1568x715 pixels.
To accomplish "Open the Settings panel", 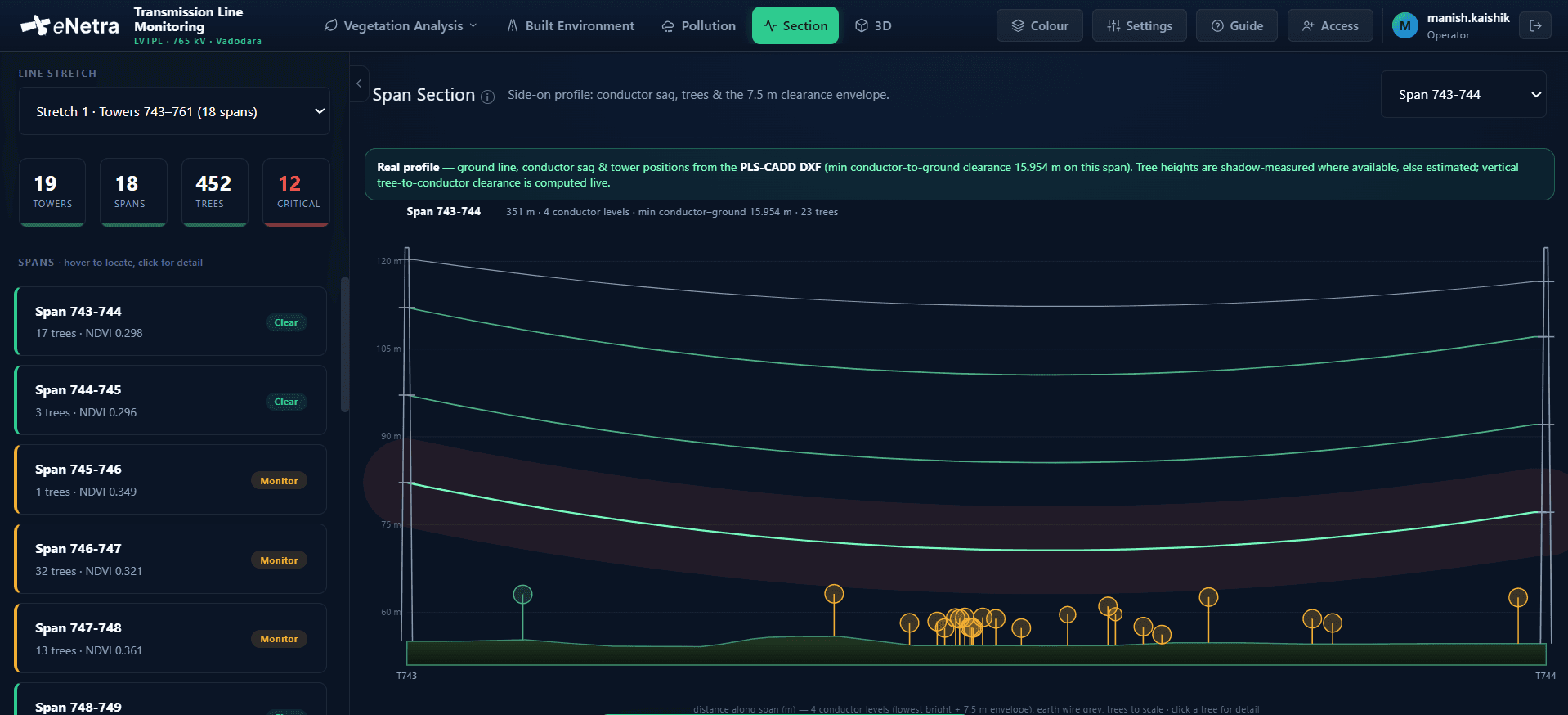I will tap(1140, 25).
